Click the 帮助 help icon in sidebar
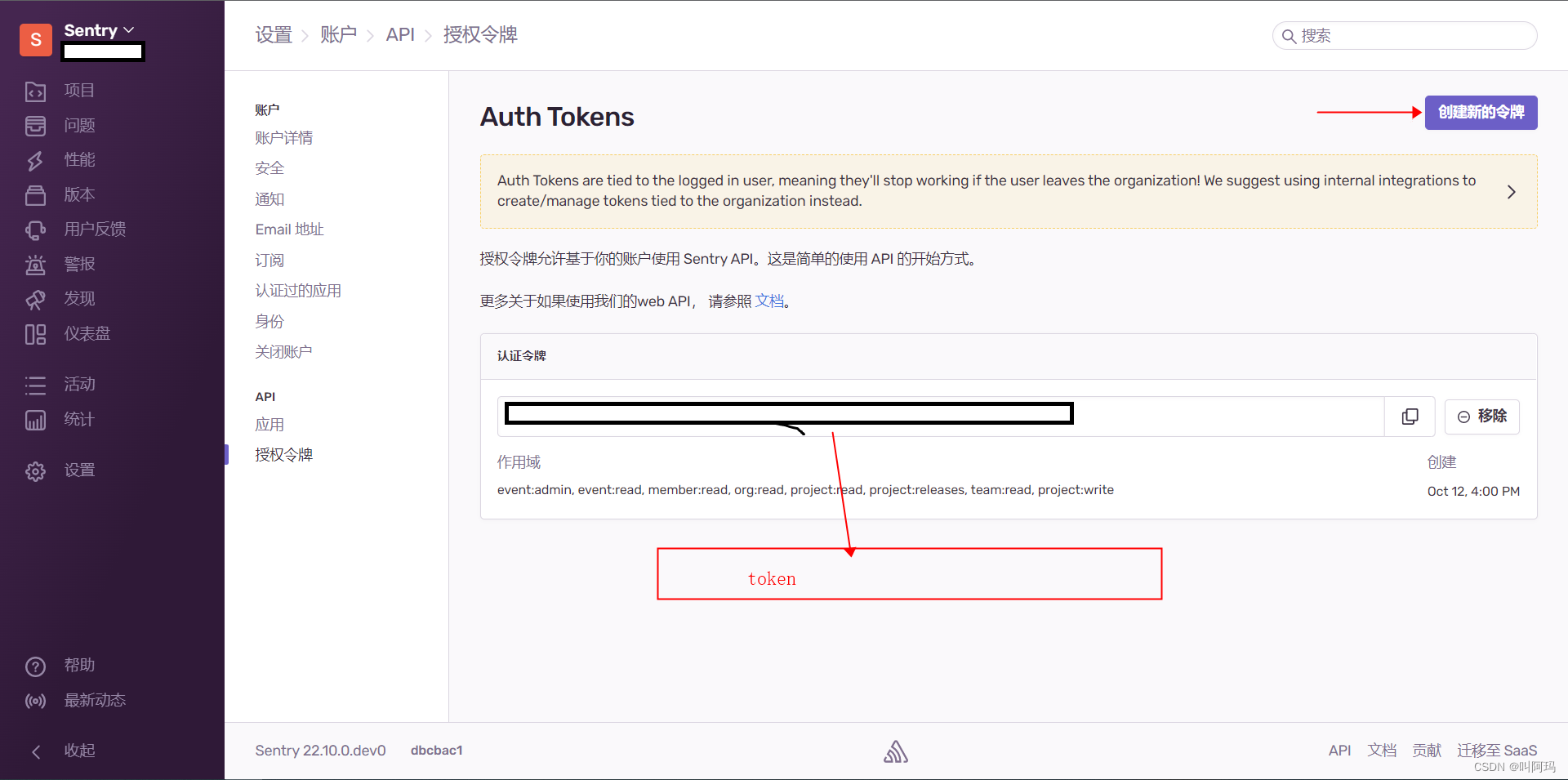Image resolution: width=1568 pixels, height=780 pixels. [x=36, y=666]
